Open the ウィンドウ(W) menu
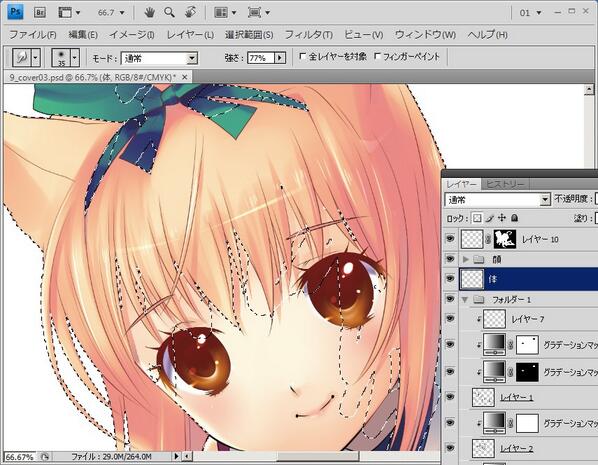The width and height of the screenshot is (598, 465). (x=425, y=35)
